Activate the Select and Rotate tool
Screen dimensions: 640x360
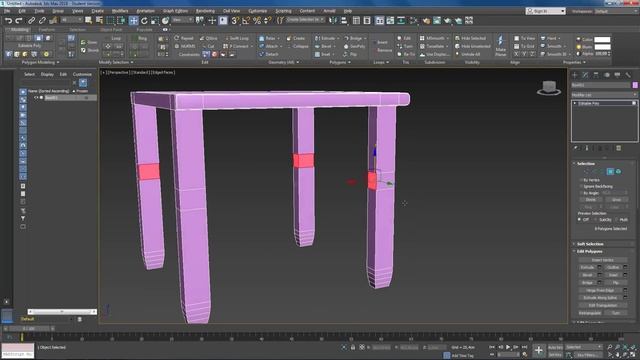click(x=144, y=20)
